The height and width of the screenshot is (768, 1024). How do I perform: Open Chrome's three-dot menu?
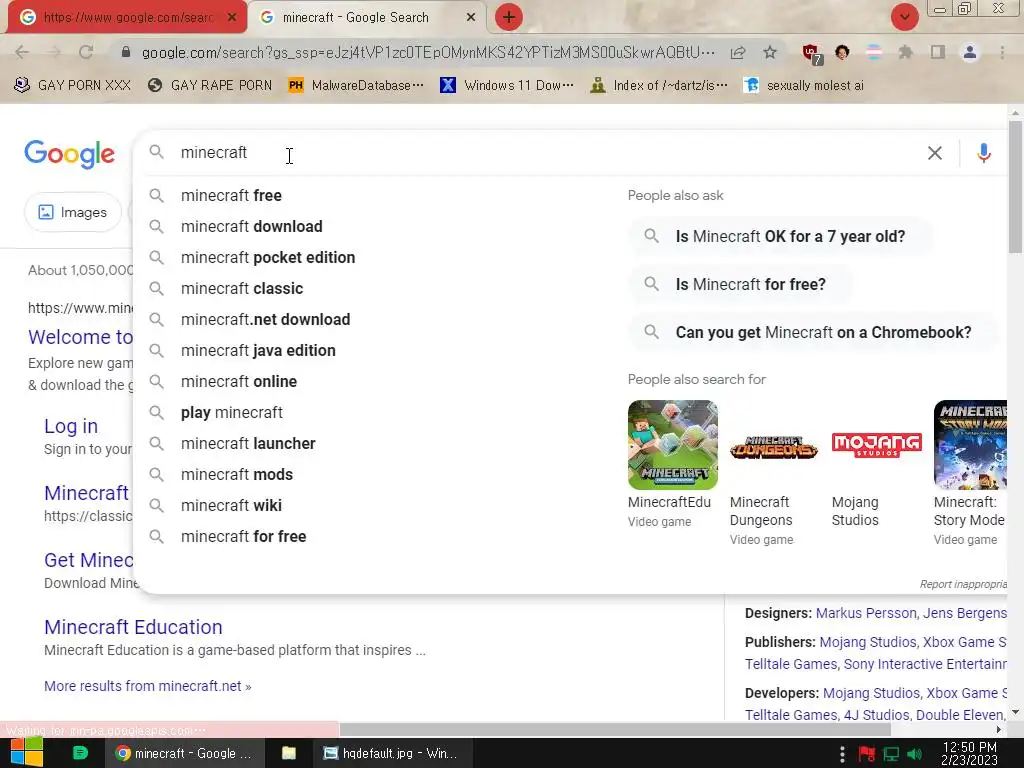(x=1002, y=52)
